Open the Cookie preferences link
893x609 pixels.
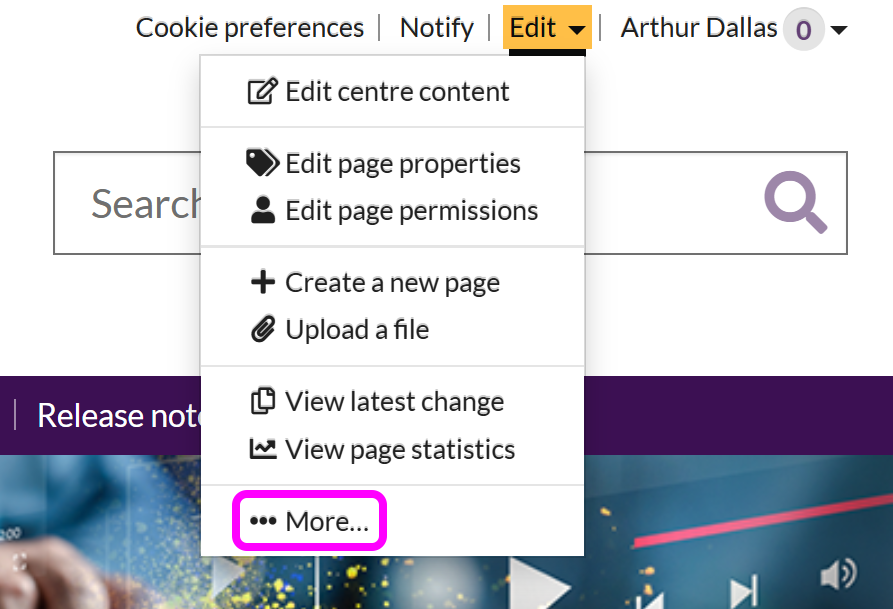click(x=250, y=28)
